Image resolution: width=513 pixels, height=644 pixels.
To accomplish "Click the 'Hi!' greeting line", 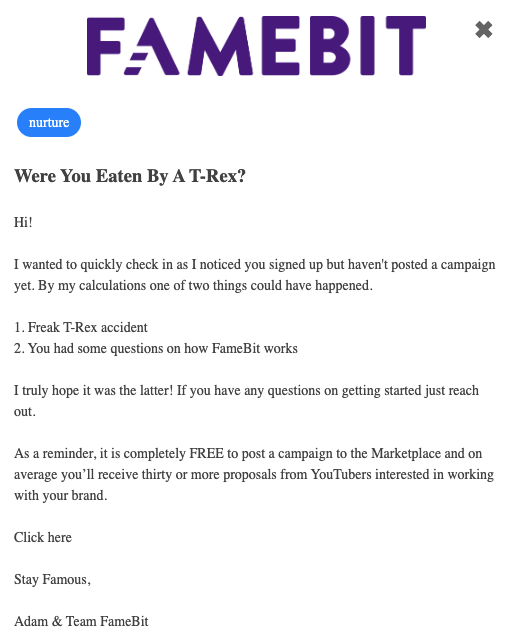I will [x=23, y=222].
